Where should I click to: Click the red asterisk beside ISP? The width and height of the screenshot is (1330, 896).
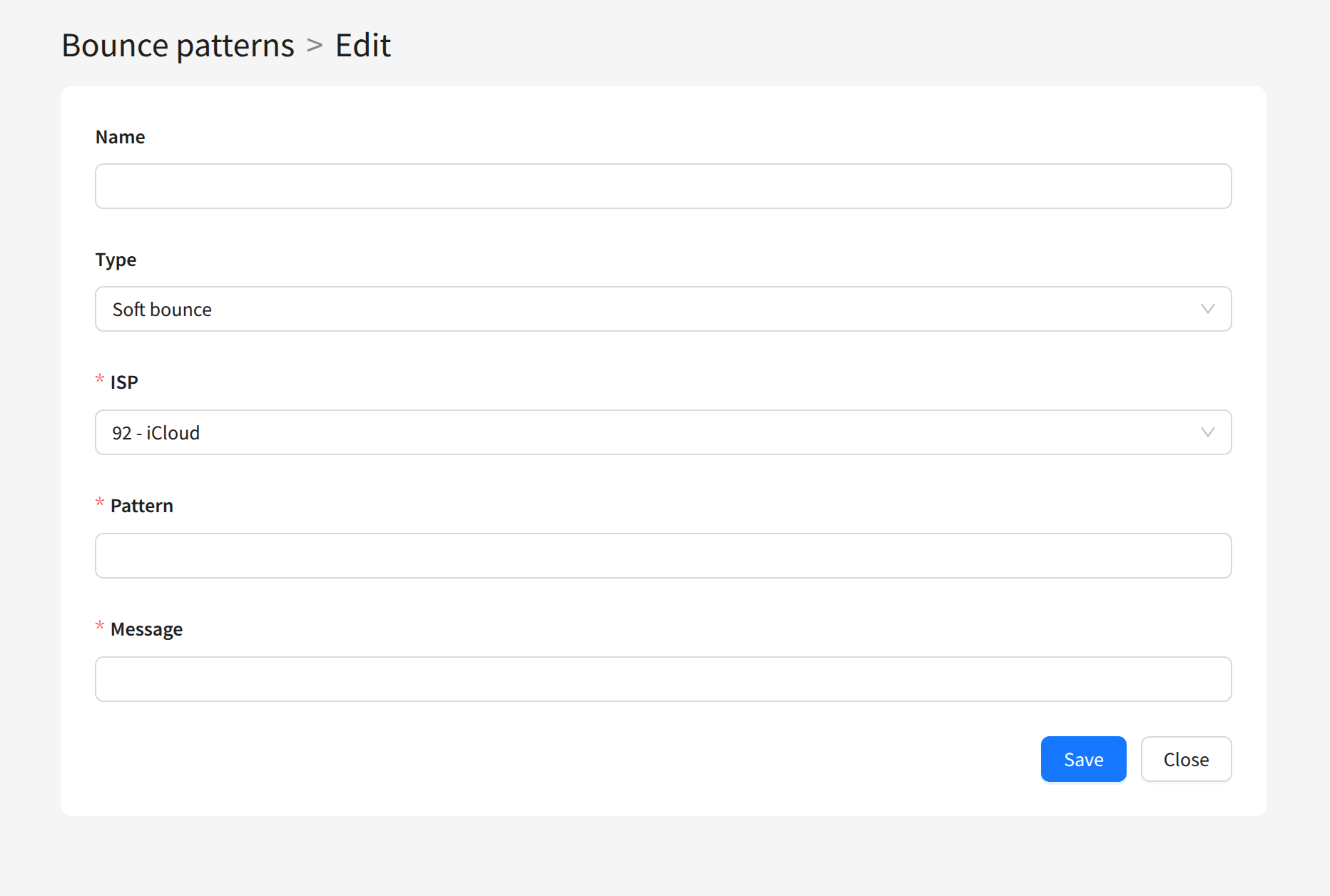coord(100,380)
